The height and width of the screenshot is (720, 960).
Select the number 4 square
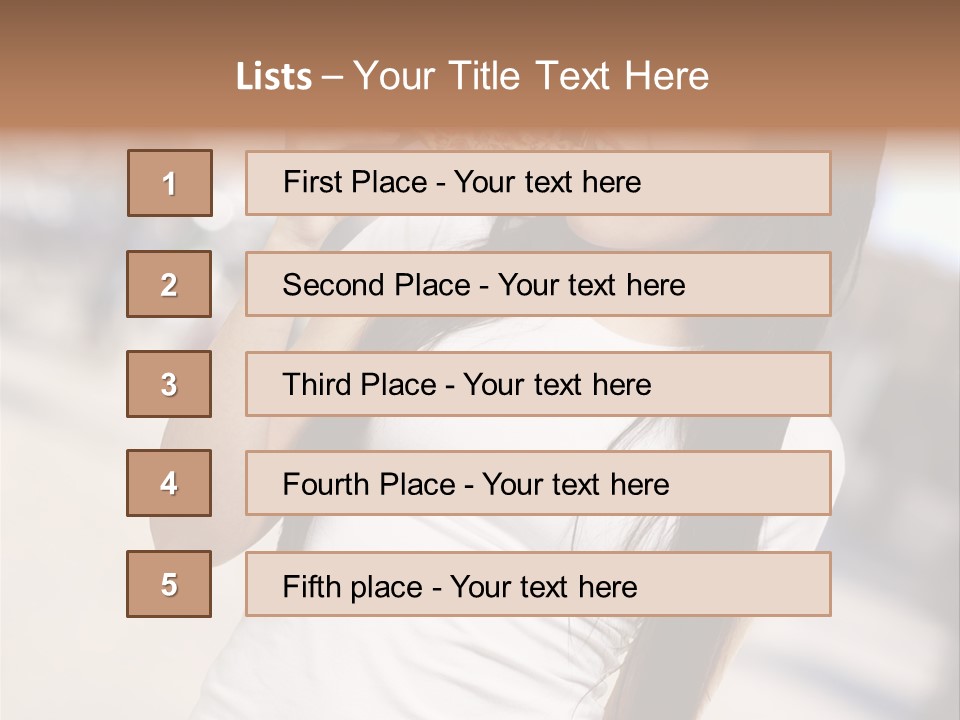[169, 483]
